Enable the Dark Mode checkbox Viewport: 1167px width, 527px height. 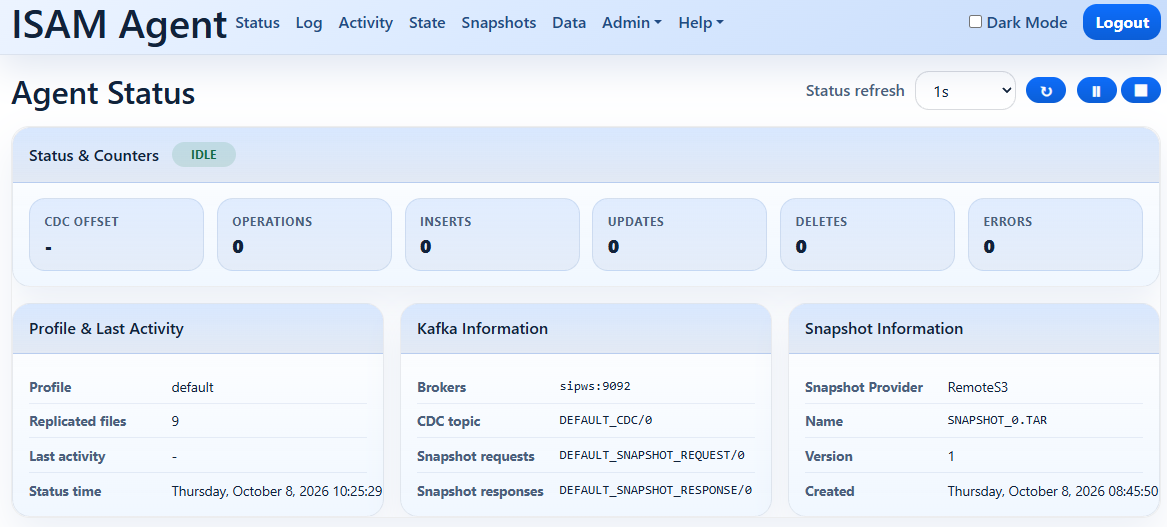pyautogui.click(x=975, y=22)
